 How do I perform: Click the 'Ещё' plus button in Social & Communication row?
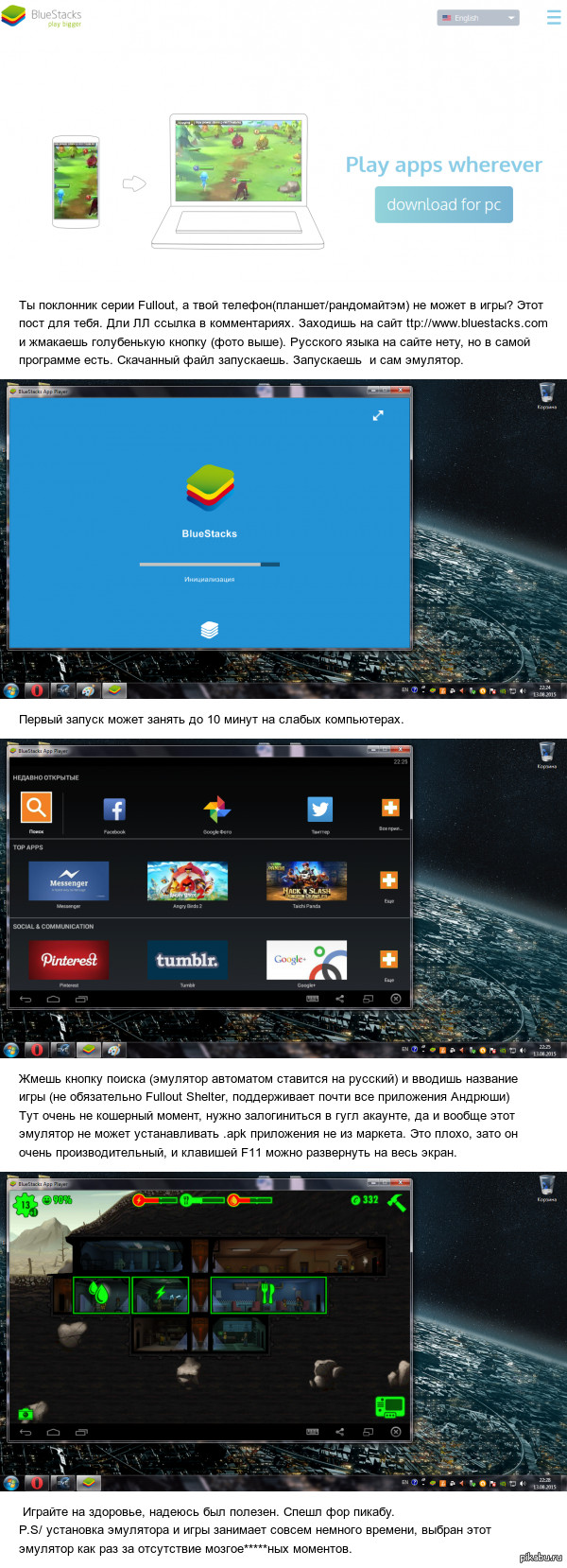(x=388, y=959)
